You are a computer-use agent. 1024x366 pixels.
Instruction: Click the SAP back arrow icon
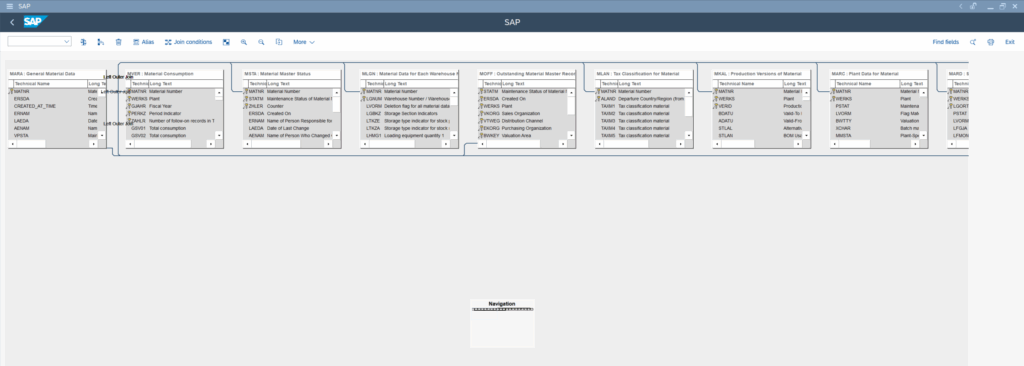(x=12, y=22)
